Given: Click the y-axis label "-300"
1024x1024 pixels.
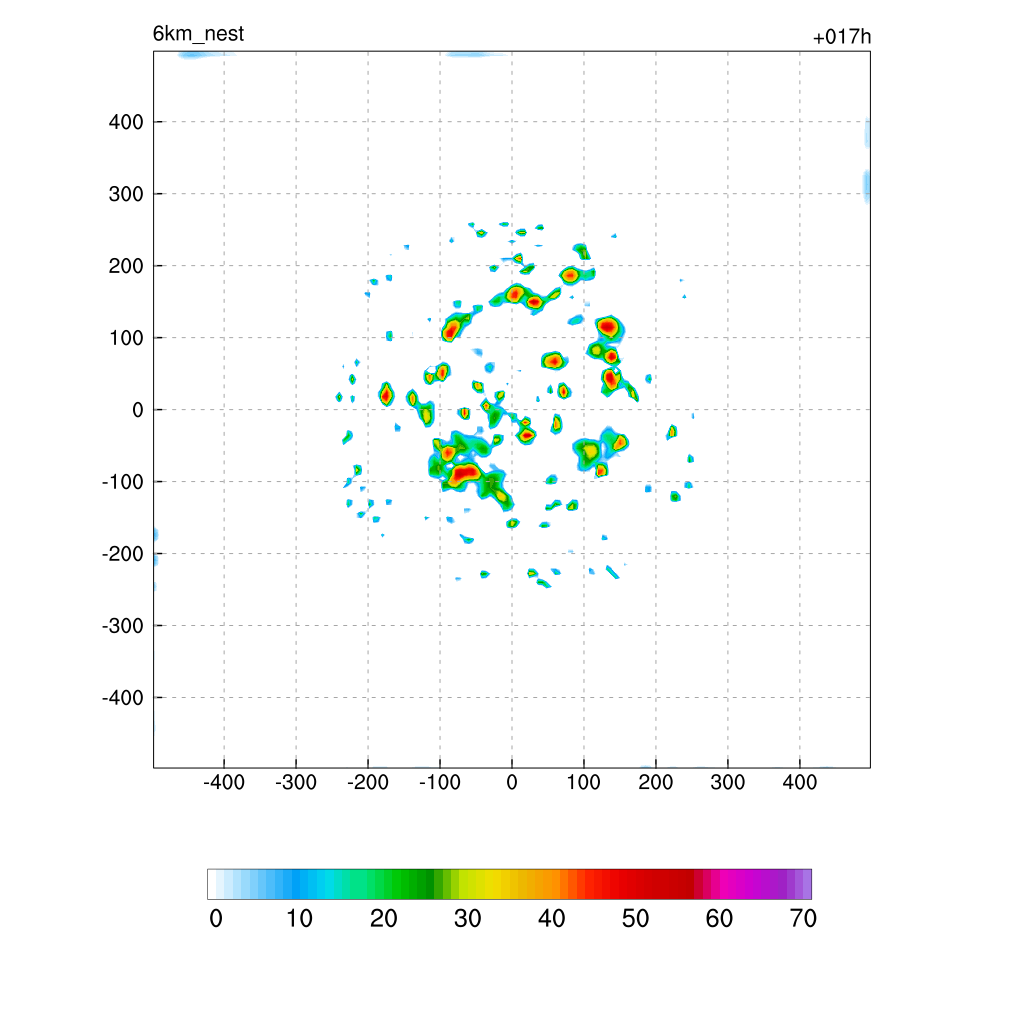Looking at the screenshot, I should tap(123, 626).
